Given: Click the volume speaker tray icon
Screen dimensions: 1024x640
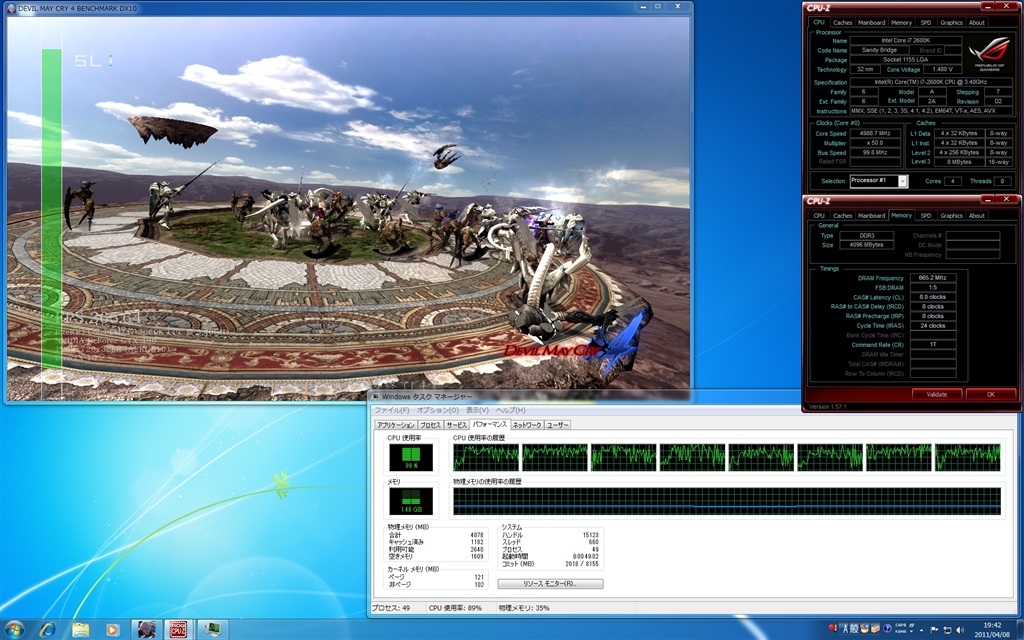Looking at the screenshot, I should pyautogui.click(x=962, y=630).
